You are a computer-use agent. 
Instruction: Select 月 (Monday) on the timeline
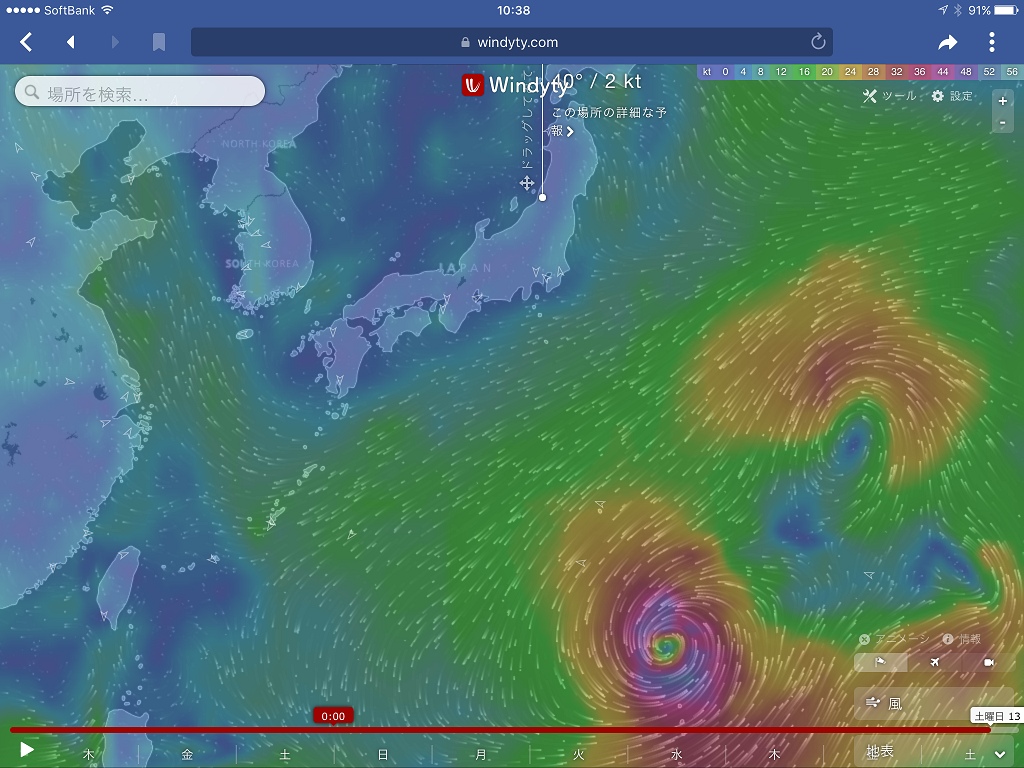click(478, 752)
